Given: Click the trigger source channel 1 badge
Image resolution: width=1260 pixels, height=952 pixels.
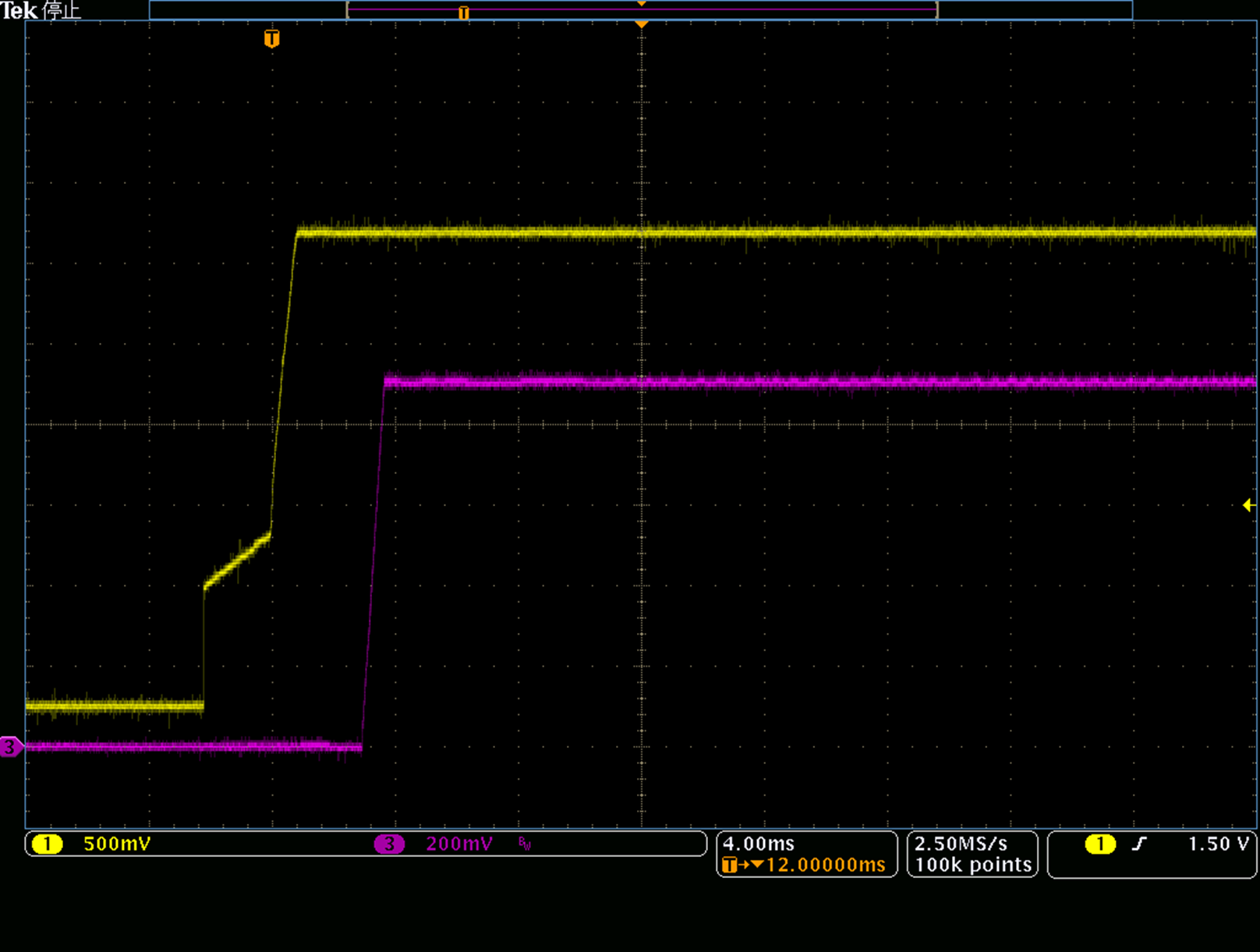Looking at the screenshot, I should pos(1100,844).
